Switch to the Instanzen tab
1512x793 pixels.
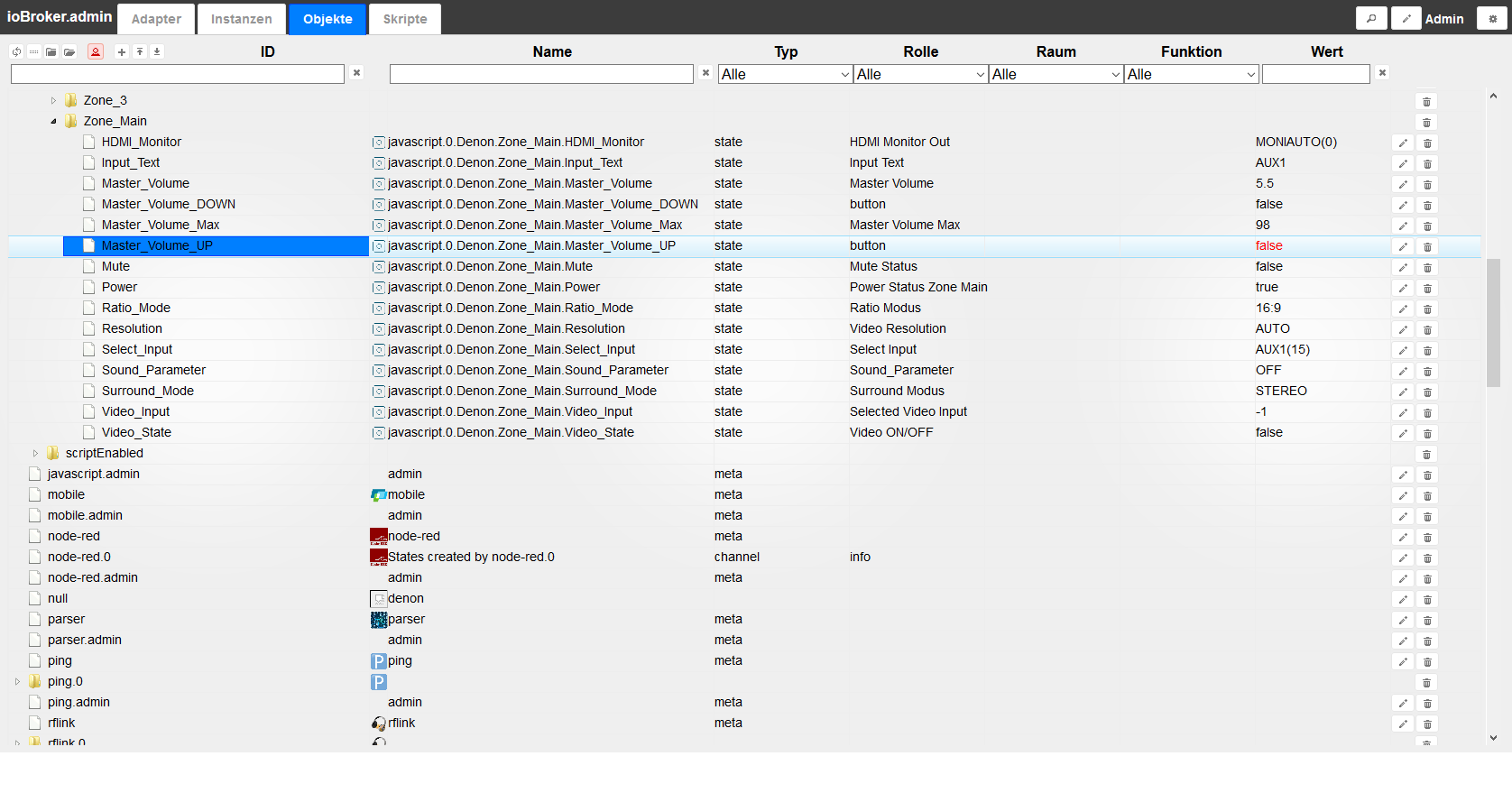[241, 19]
